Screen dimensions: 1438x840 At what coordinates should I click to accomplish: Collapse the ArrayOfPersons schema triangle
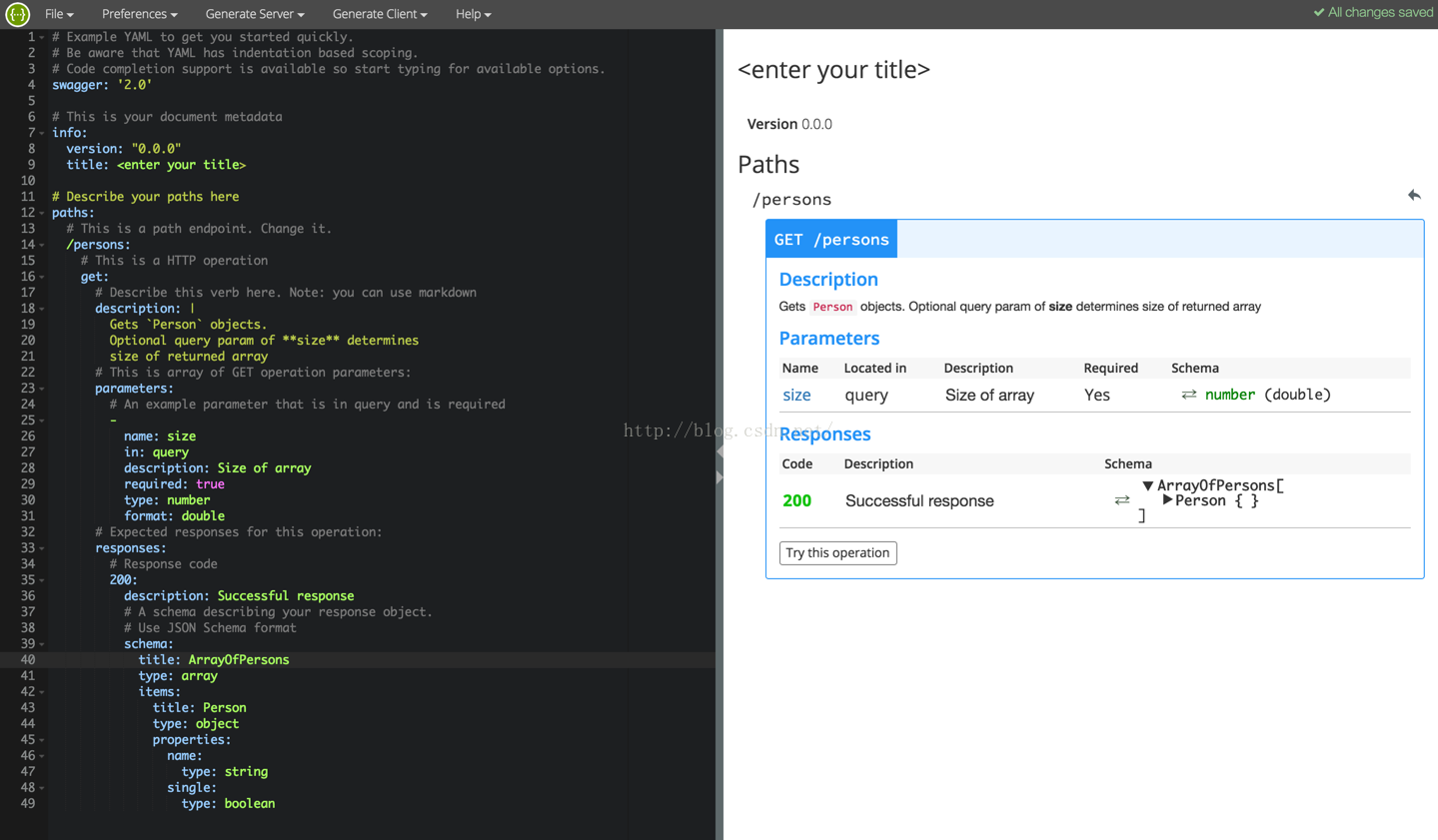(1148, 485)
